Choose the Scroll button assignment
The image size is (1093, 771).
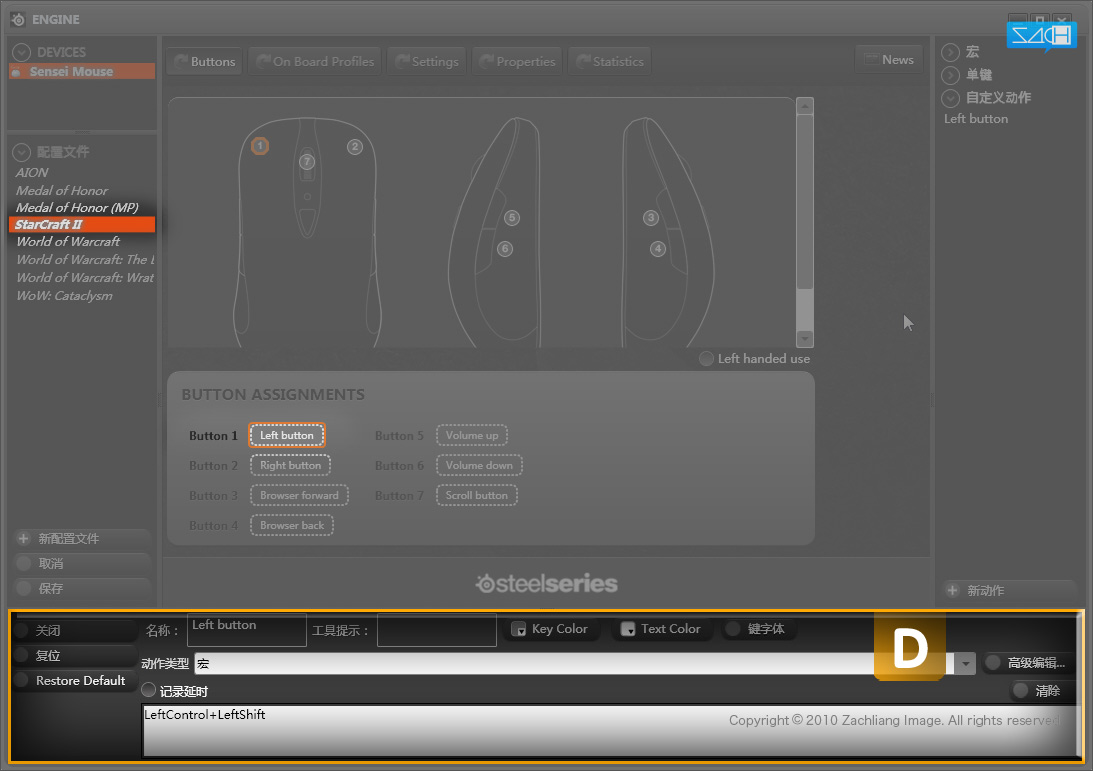point(477,495)
